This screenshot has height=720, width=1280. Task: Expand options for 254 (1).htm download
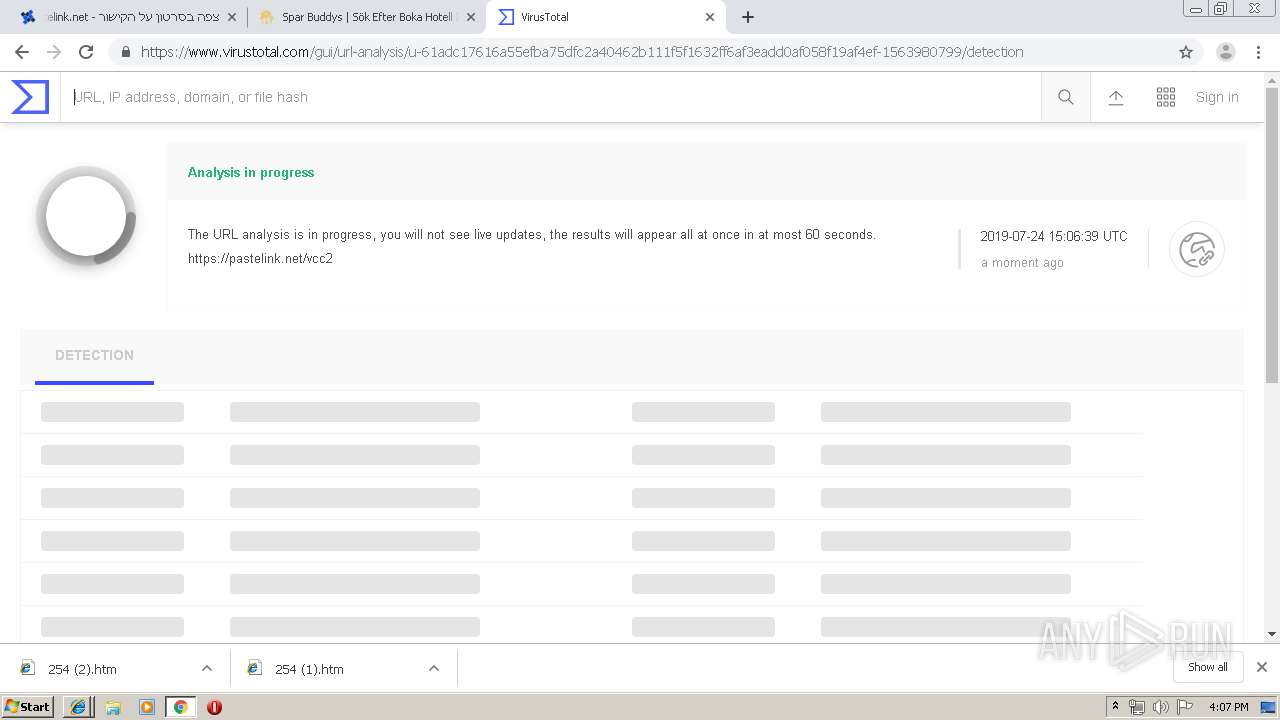tap(434, 669)
